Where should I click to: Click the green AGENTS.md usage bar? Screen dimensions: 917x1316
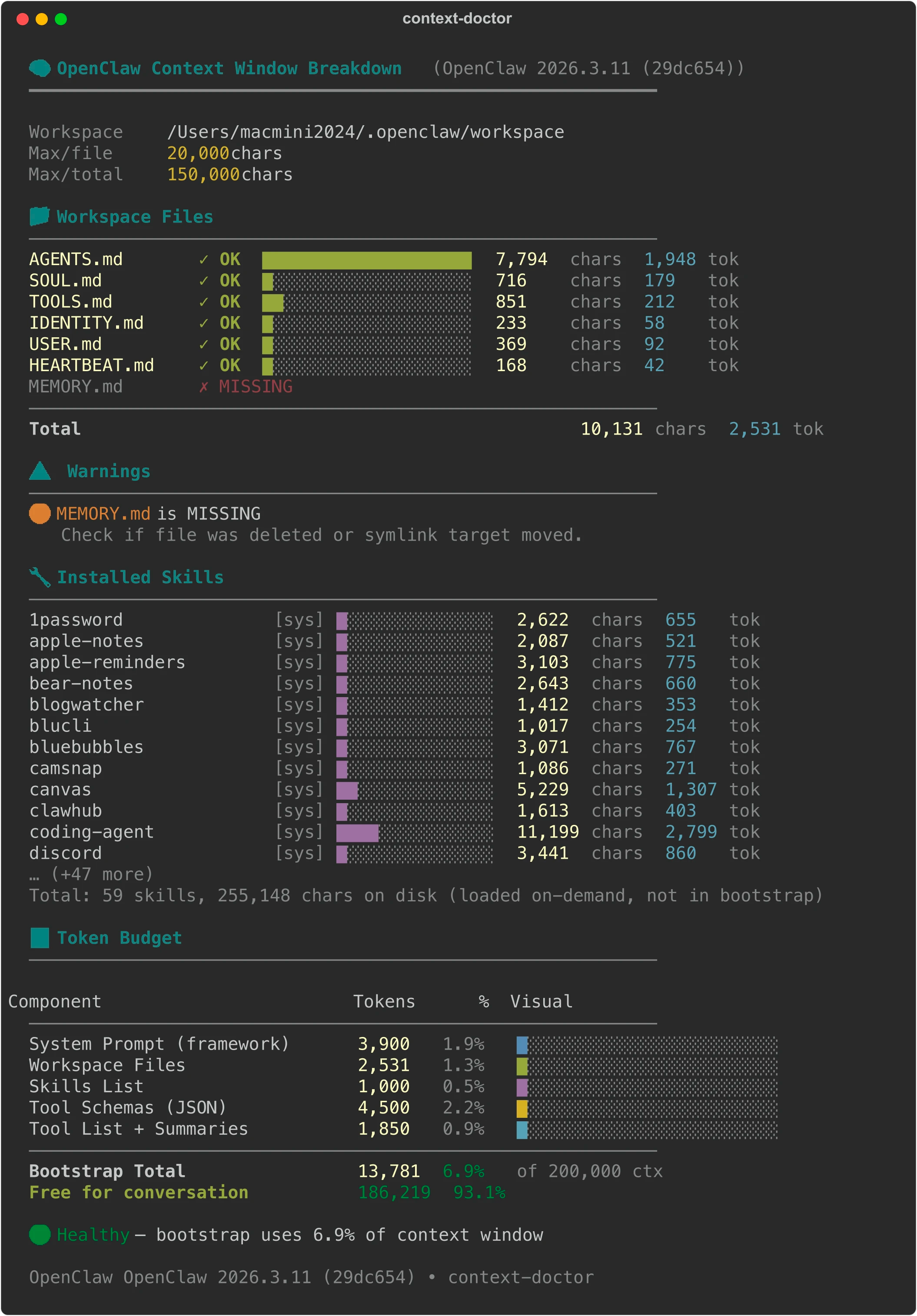point(367,260)
